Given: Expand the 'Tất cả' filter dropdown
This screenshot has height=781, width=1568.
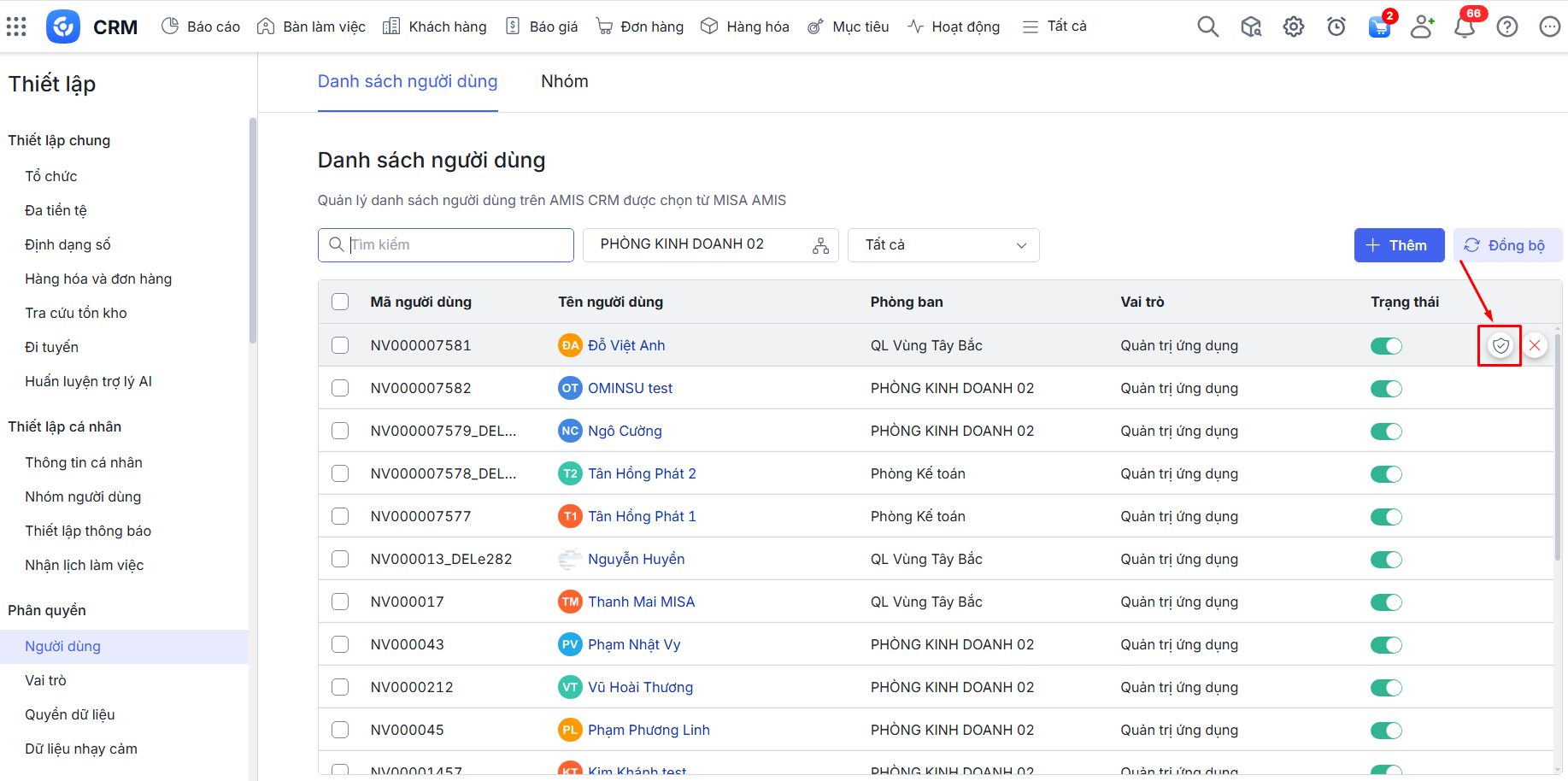Looking at the screenshot, I should pos(943,245).
